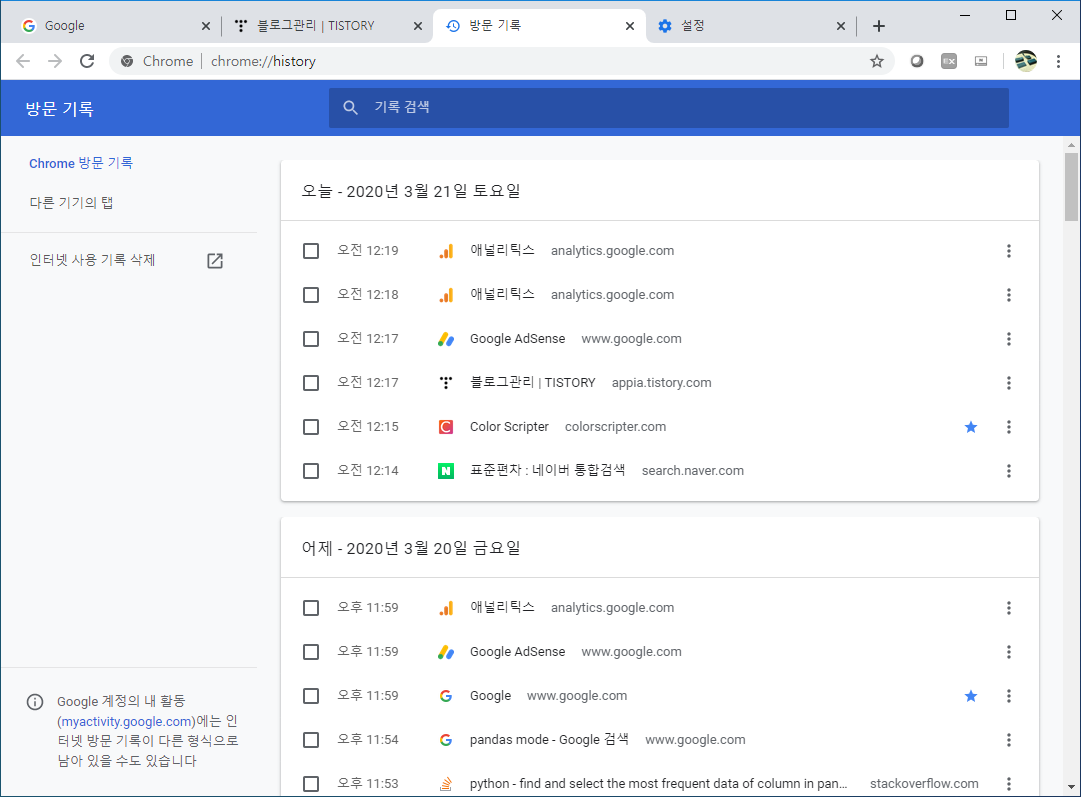The image size is (1081, 797).
Task: Open more actions for 표준편차 네이버 entry
Action: 1009,471
